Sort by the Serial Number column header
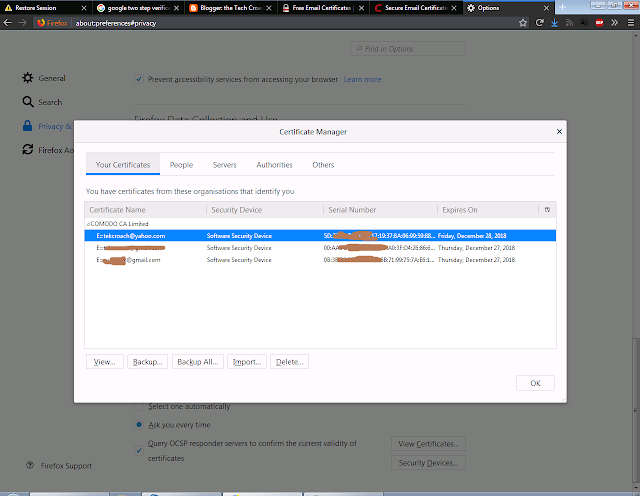 pyautogui.click(x=380, y=210)
